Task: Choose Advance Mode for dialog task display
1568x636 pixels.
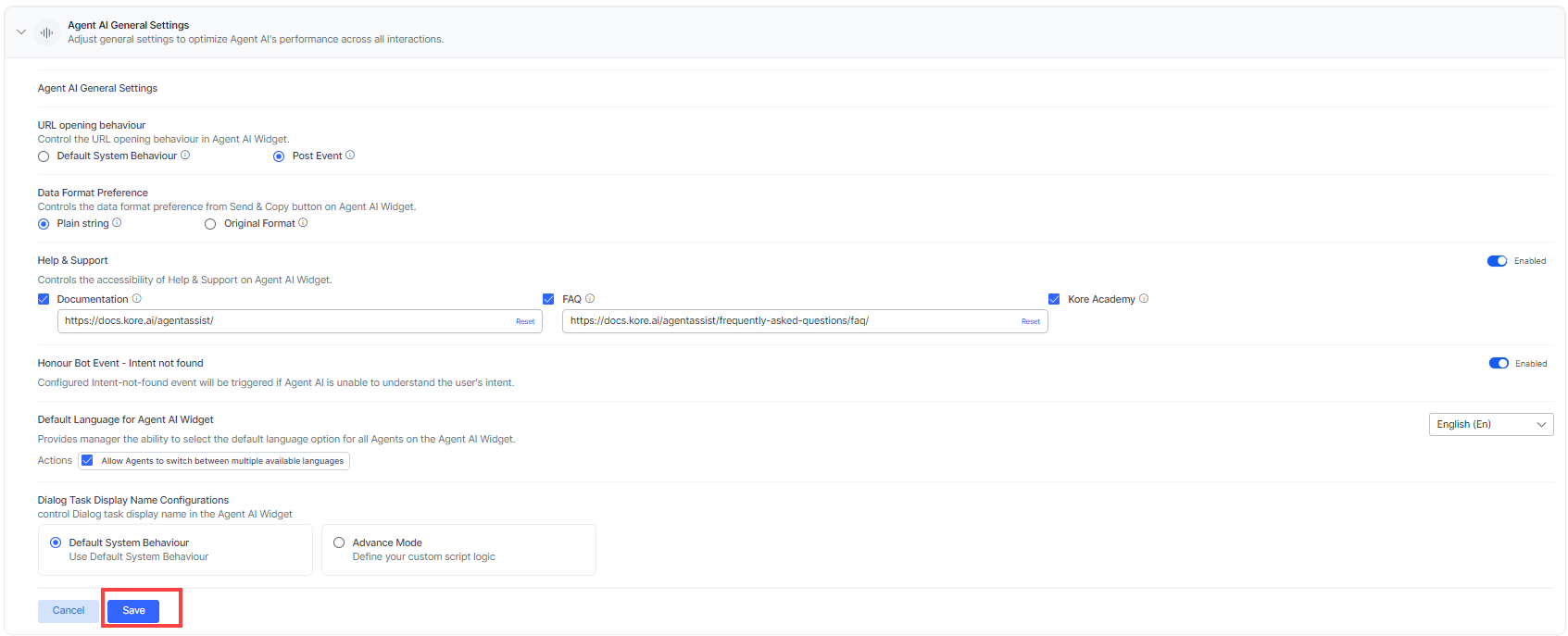Action: (x=339, y=543)
